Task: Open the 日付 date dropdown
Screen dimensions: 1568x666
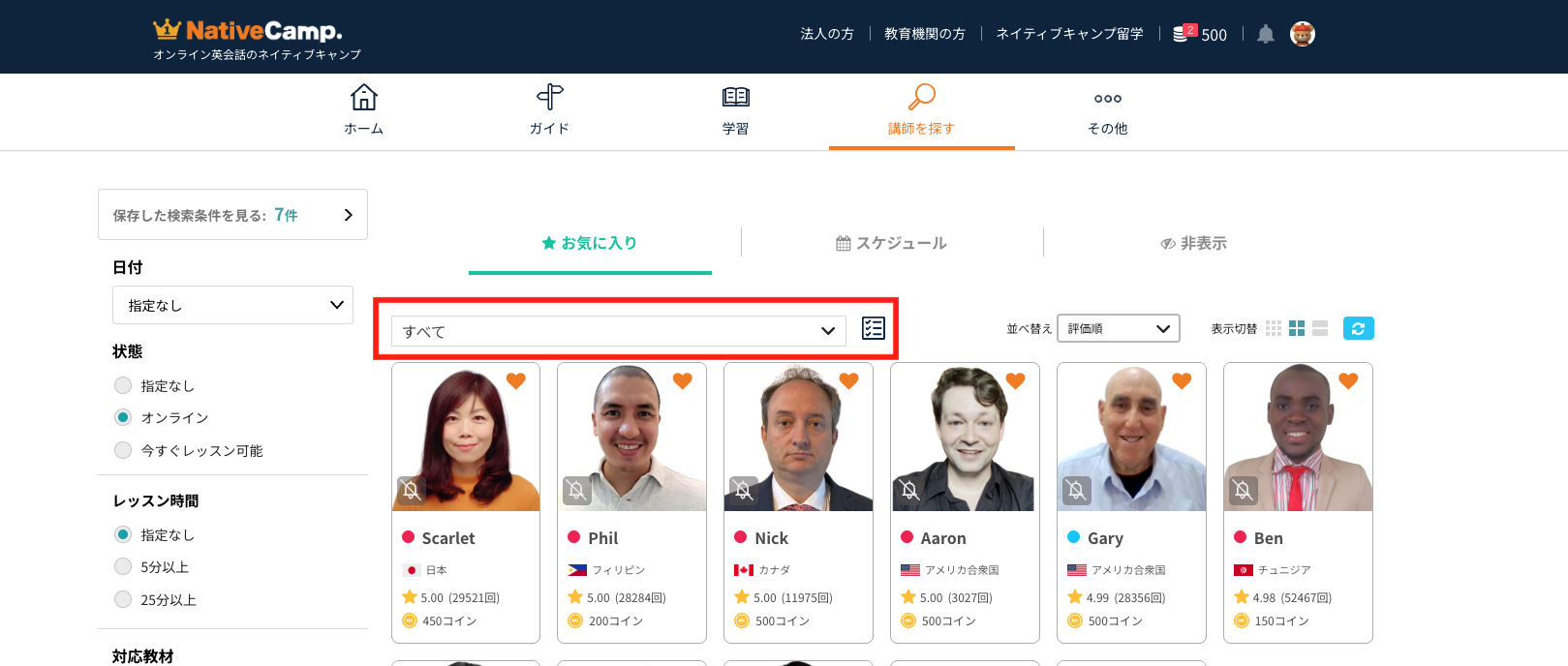Action: pyautogui.click(x=232, y=305)
